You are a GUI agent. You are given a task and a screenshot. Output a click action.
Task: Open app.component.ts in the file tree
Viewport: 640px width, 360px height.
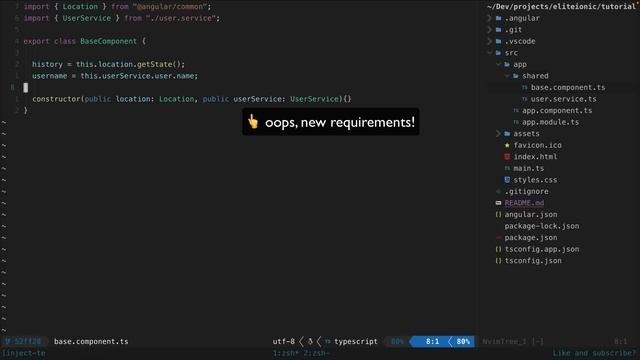click(557, 110)
